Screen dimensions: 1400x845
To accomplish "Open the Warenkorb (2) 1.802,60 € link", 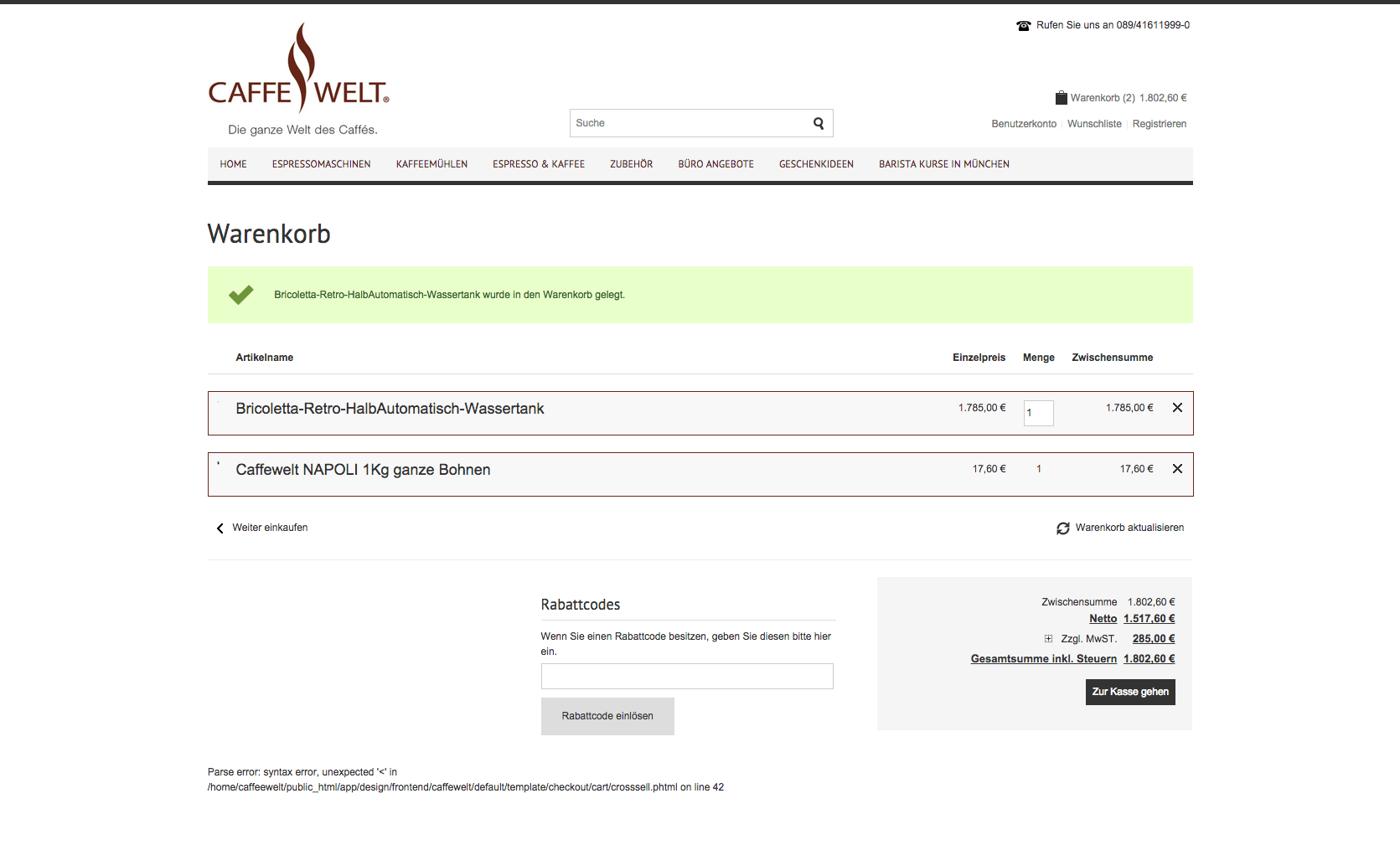I will 1128,98.
